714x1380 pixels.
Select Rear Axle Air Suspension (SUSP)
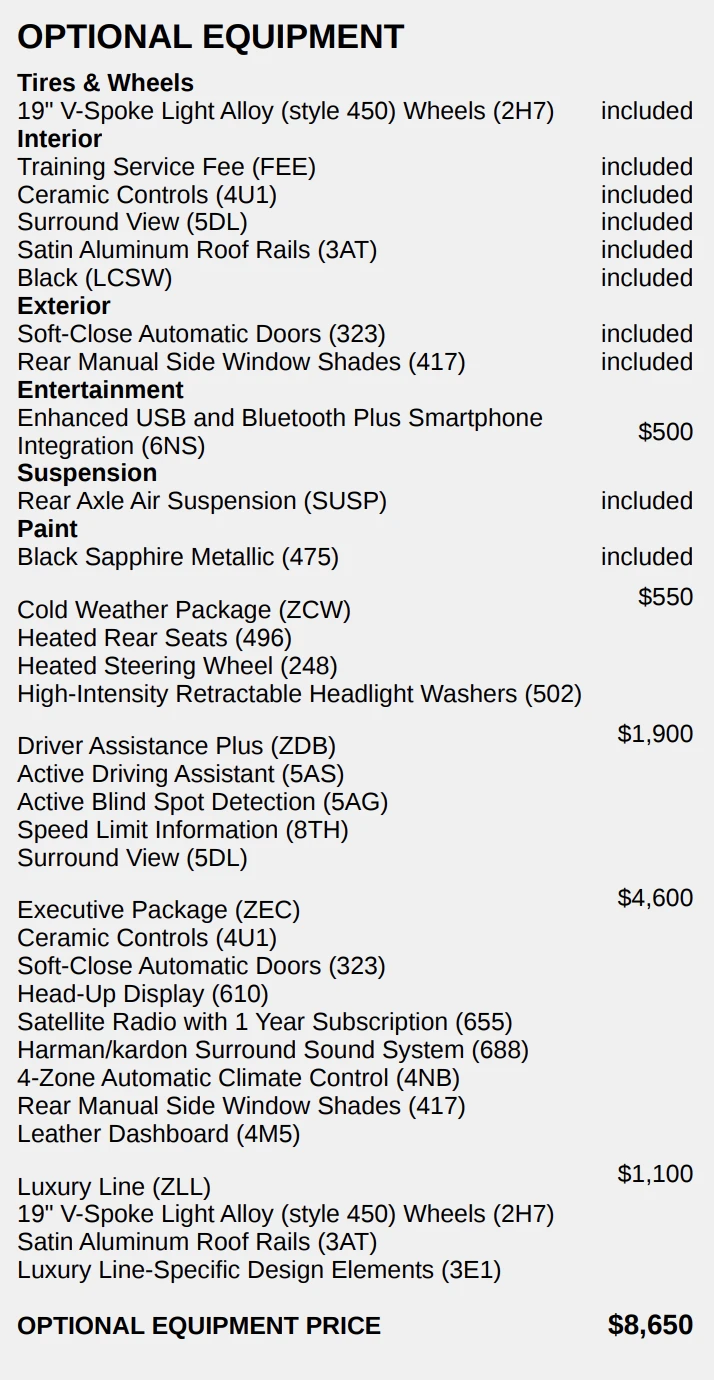[202, 501]
